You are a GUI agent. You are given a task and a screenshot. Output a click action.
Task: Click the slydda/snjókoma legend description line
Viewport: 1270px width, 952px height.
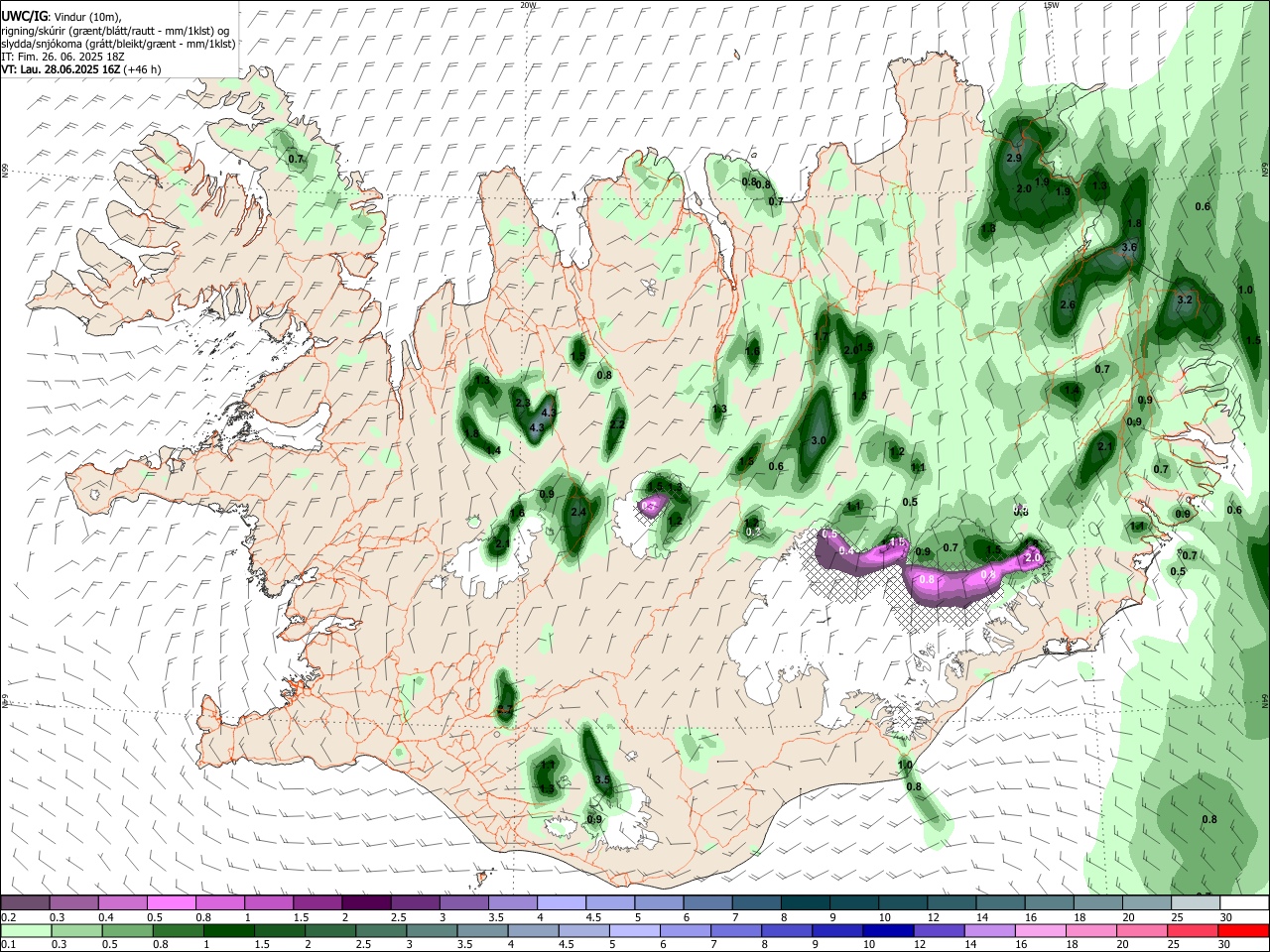coord(118,43)
